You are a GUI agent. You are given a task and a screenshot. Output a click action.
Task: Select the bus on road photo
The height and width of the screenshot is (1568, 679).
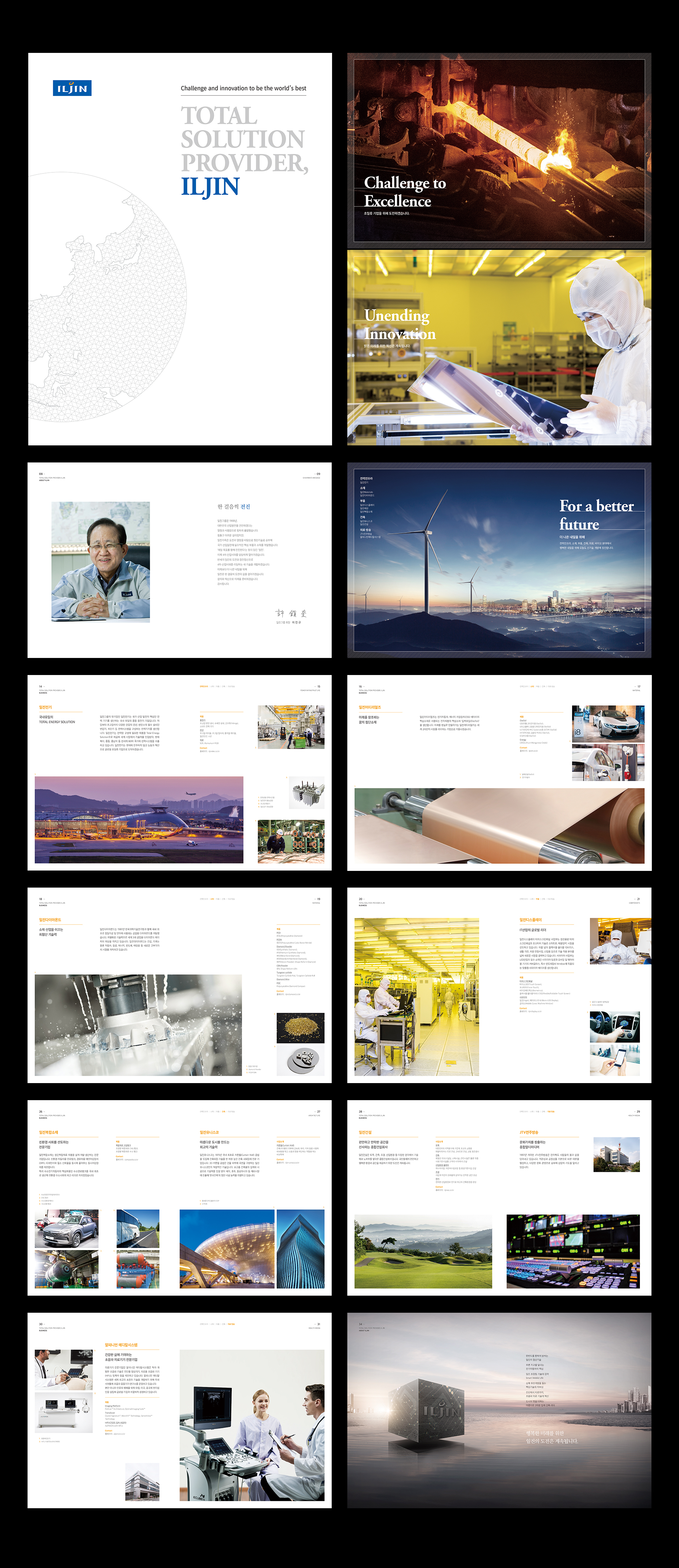(138, 1229)
